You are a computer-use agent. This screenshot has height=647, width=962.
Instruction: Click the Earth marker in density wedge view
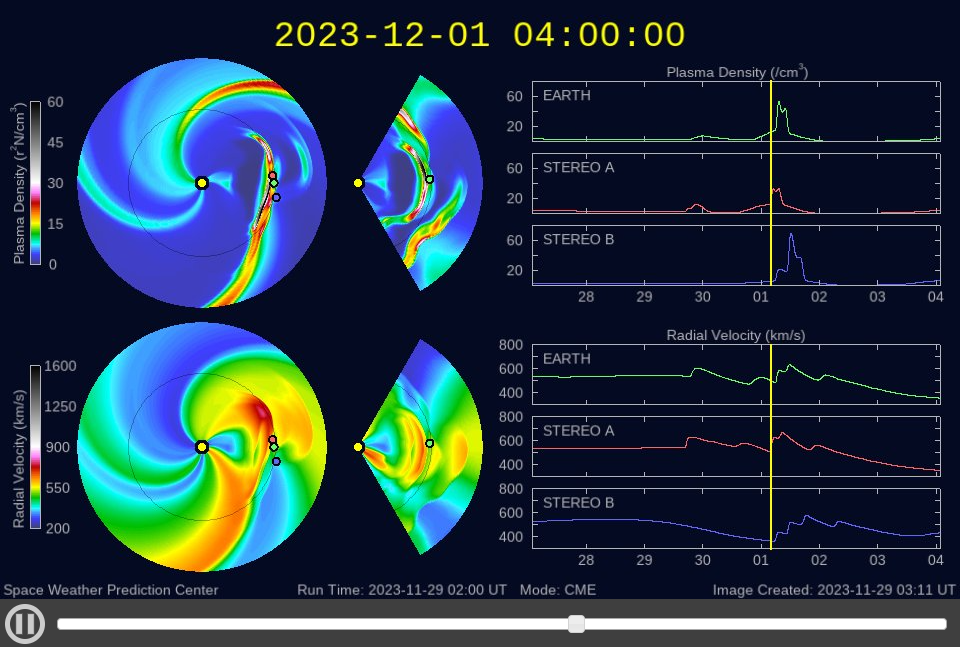coord(429,180)
